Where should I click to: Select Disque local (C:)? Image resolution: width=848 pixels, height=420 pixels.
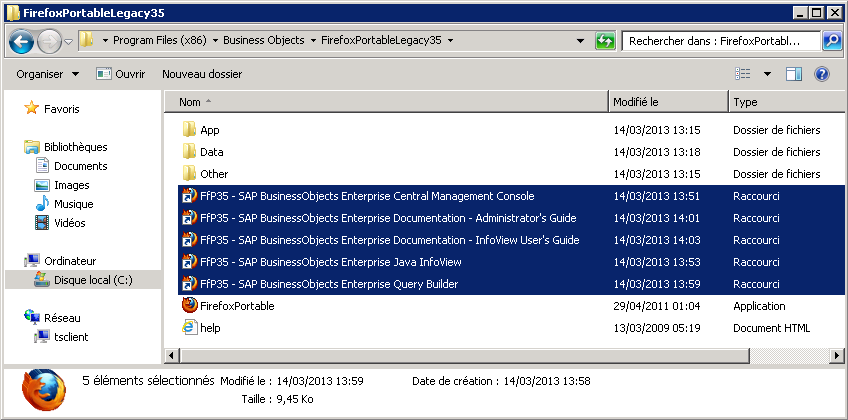[93, 280]
